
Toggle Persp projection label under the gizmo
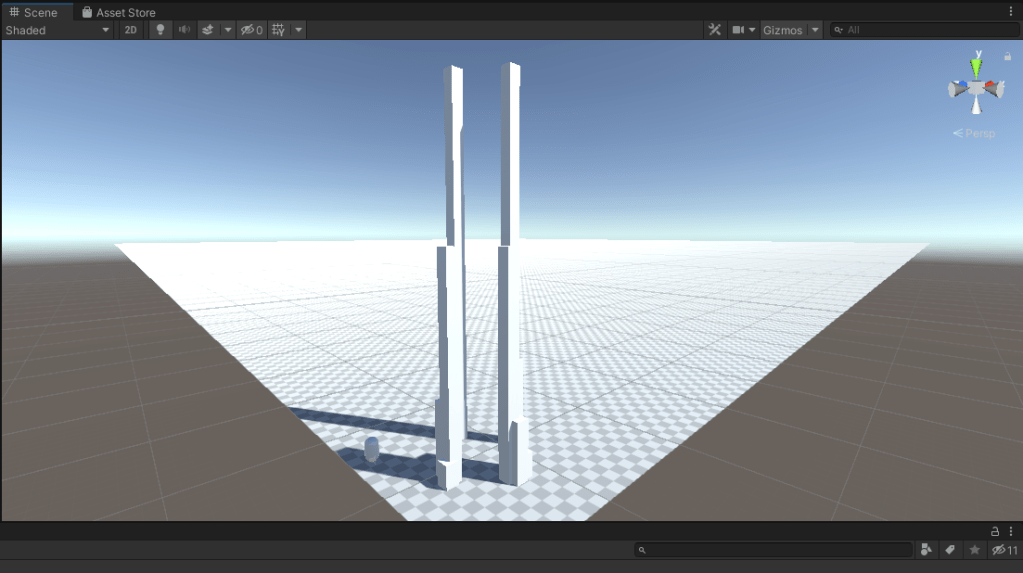tap(975, 133)
